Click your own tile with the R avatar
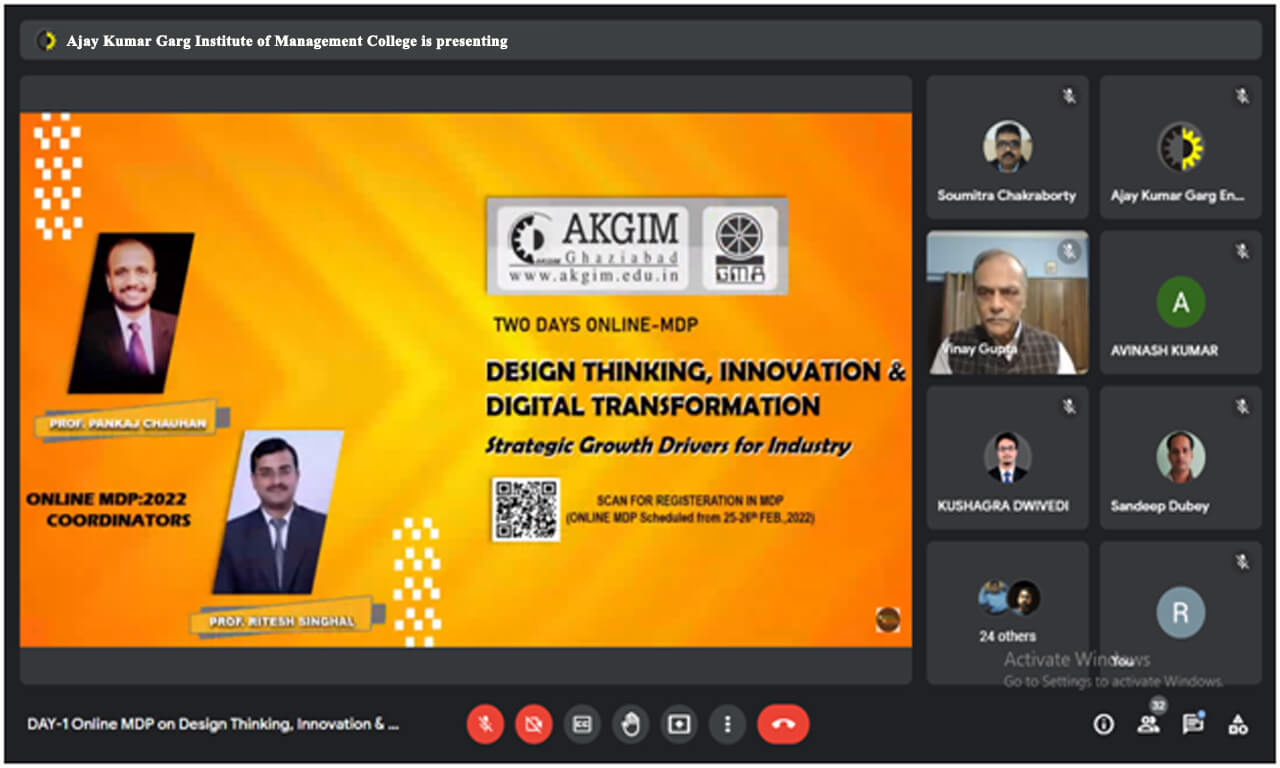 coord(1180,613)
